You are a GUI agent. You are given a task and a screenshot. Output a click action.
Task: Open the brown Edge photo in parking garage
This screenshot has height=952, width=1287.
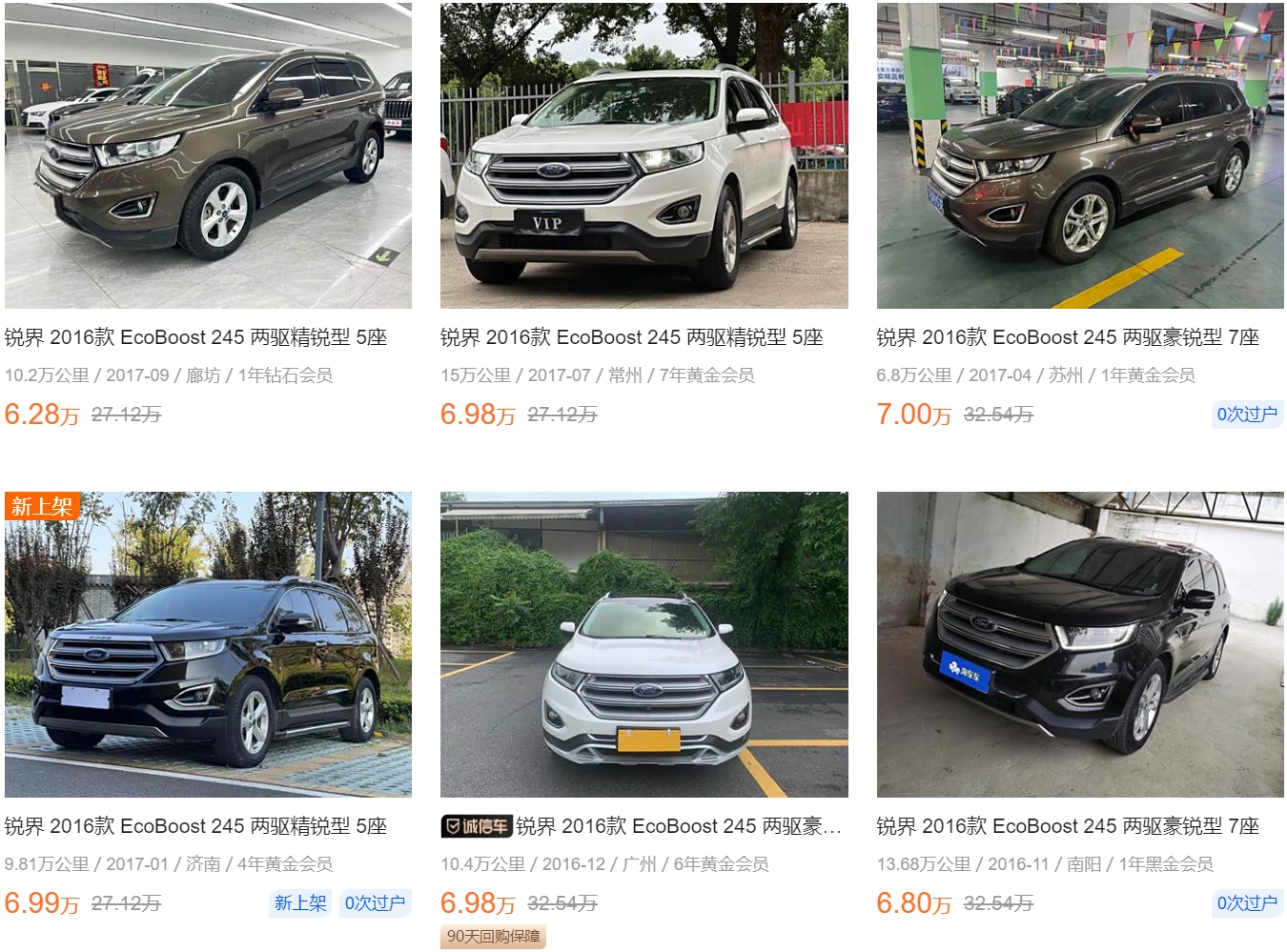point(1080,155)
